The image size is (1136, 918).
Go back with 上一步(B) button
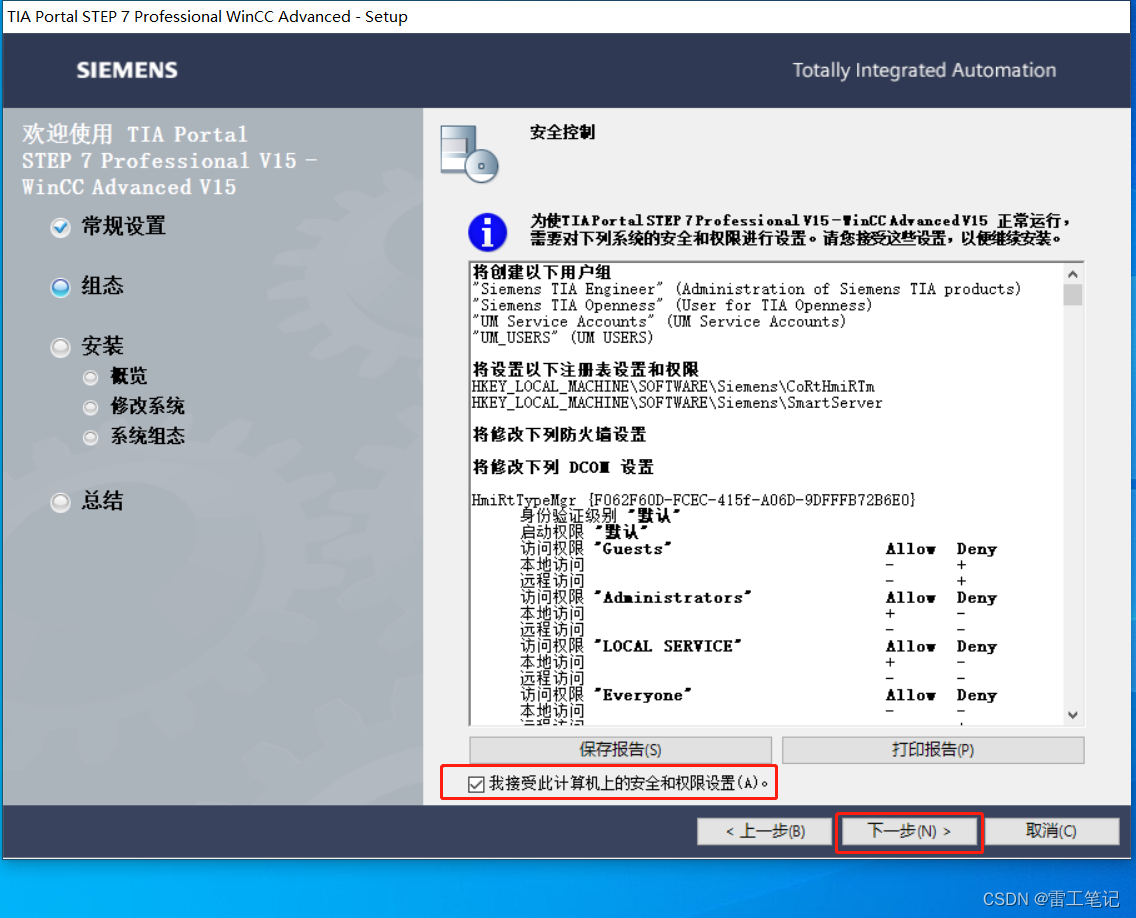(765, 831)
